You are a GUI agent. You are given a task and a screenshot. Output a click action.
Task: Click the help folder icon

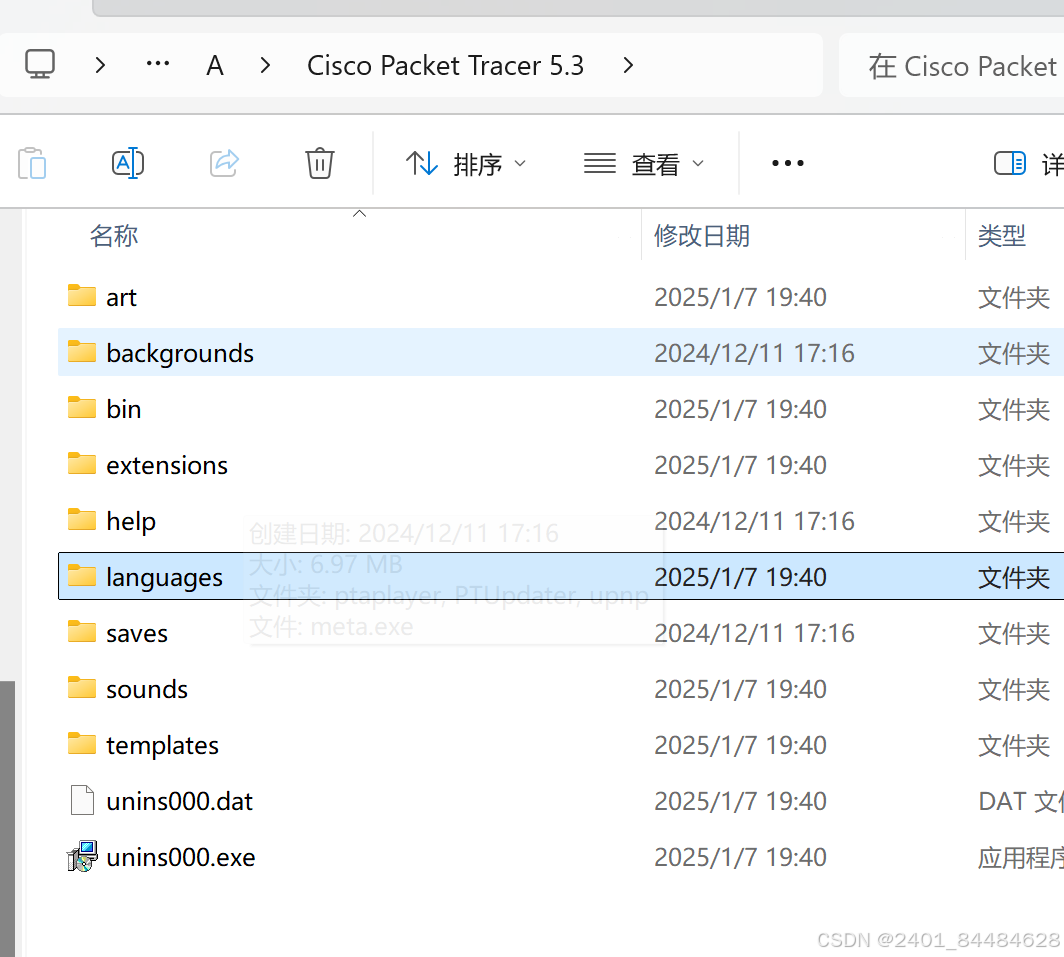coord(81,519)
